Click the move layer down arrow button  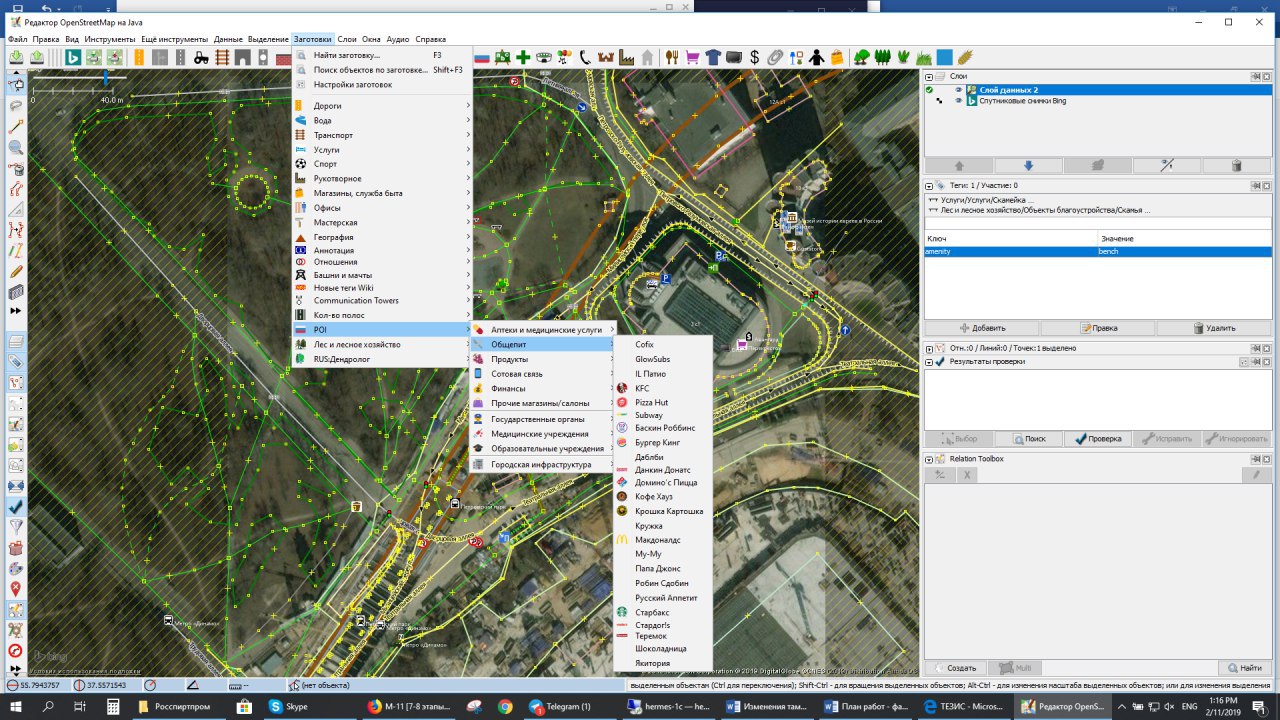click(1028, 166)
